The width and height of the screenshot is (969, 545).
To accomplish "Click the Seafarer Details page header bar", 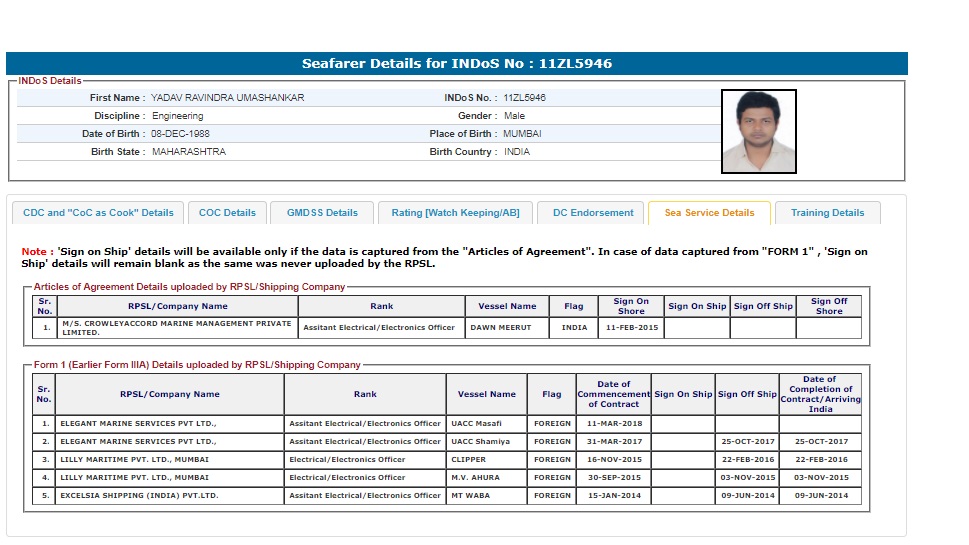I will [457, 64].
